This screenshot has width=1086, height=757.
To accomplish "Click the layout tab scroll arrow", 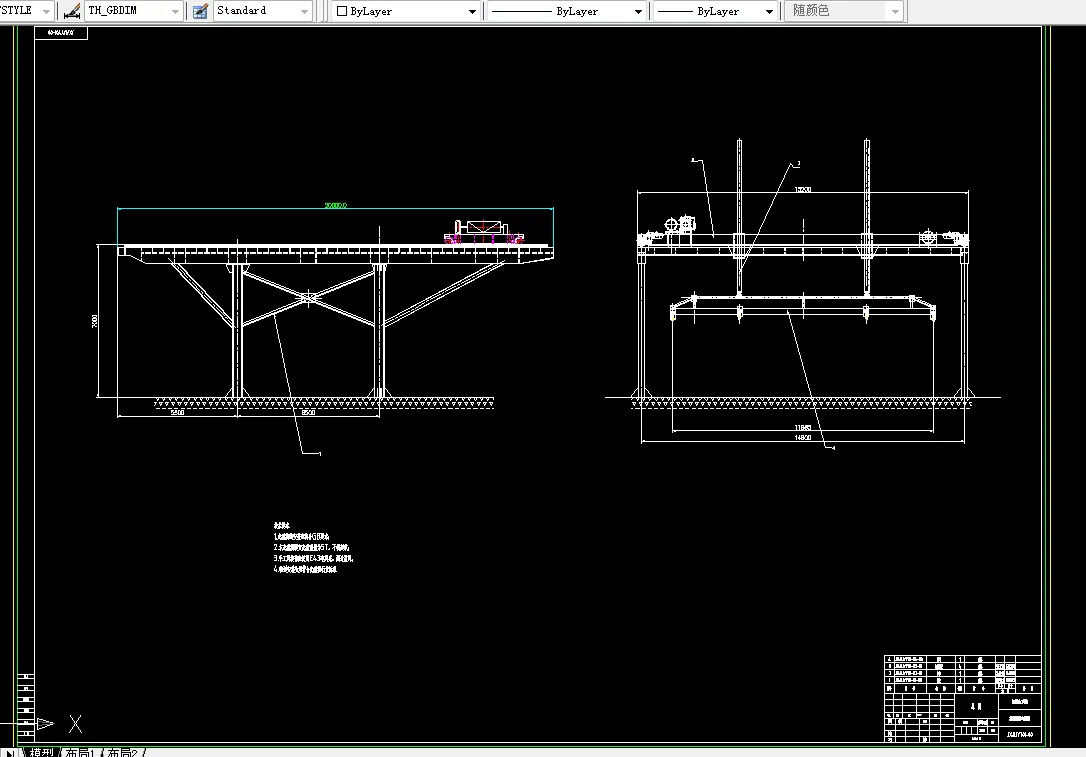I will (9, 753).
